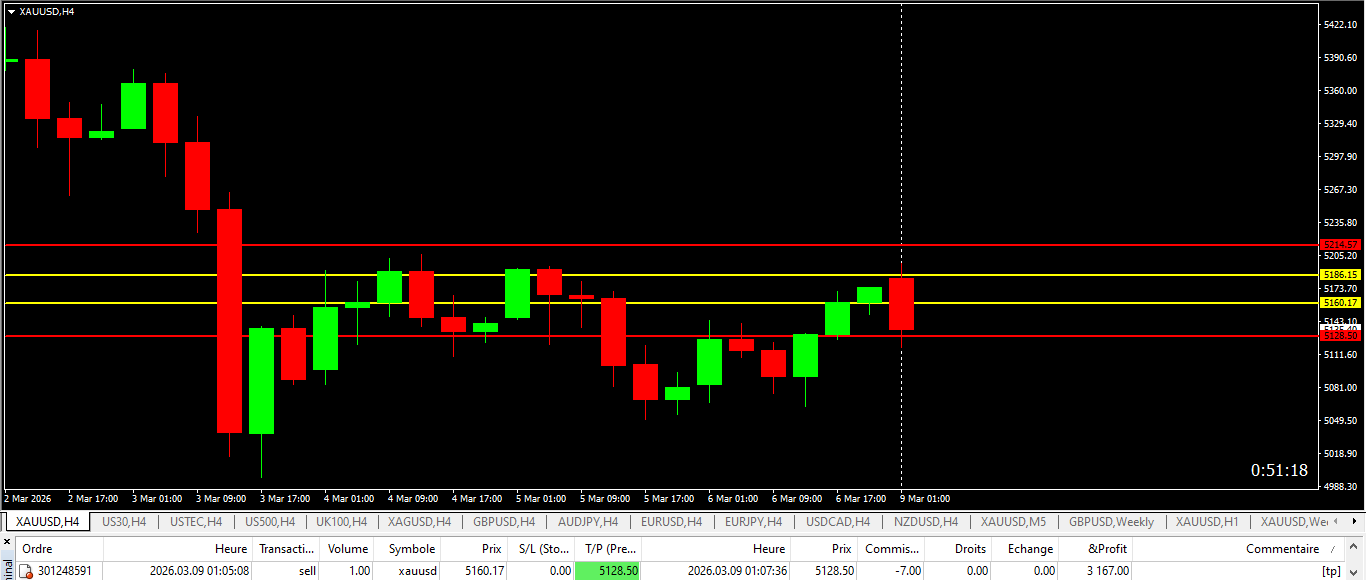Click the last red candle on 9 Mar
The image size is (1366, 580).
pos(901,304)
